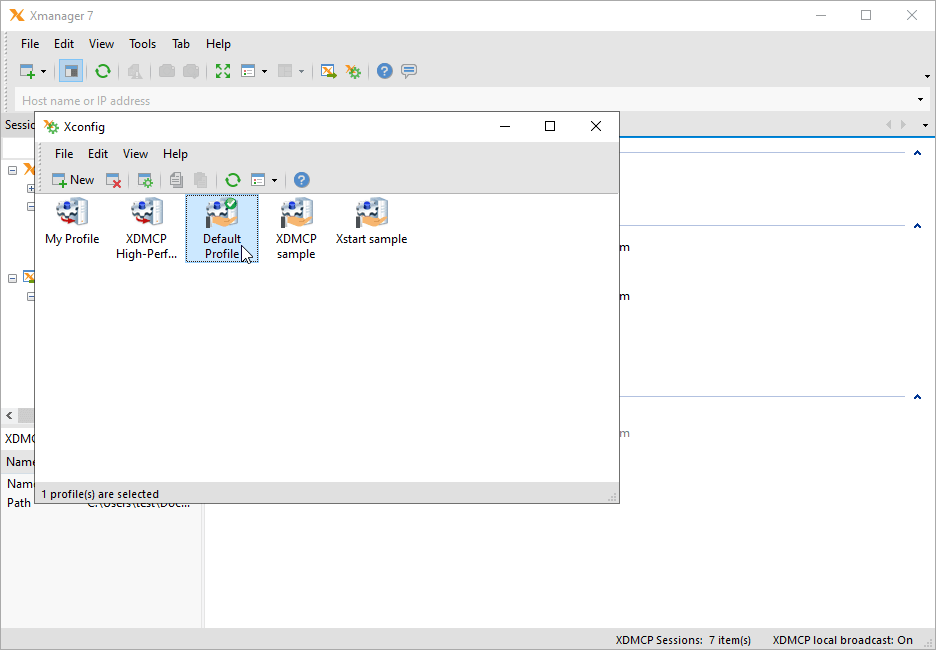Open the File menu in Xmanager main window
This screenshot has height=650, width=936.
point(30,44)
